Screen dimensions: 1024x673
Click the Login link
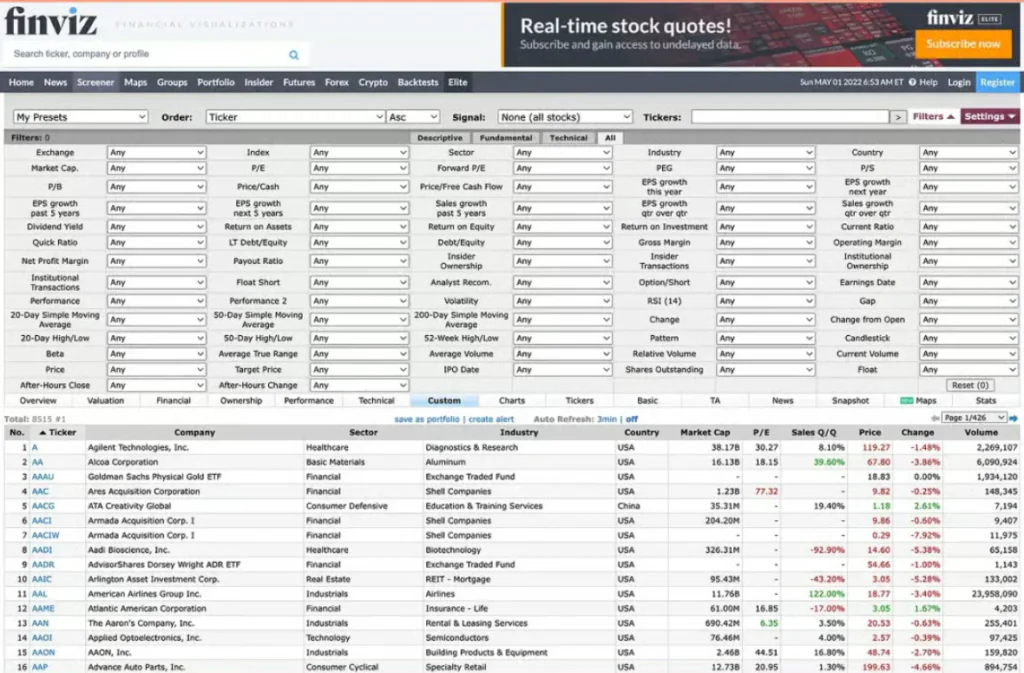[x=959, y=82]
